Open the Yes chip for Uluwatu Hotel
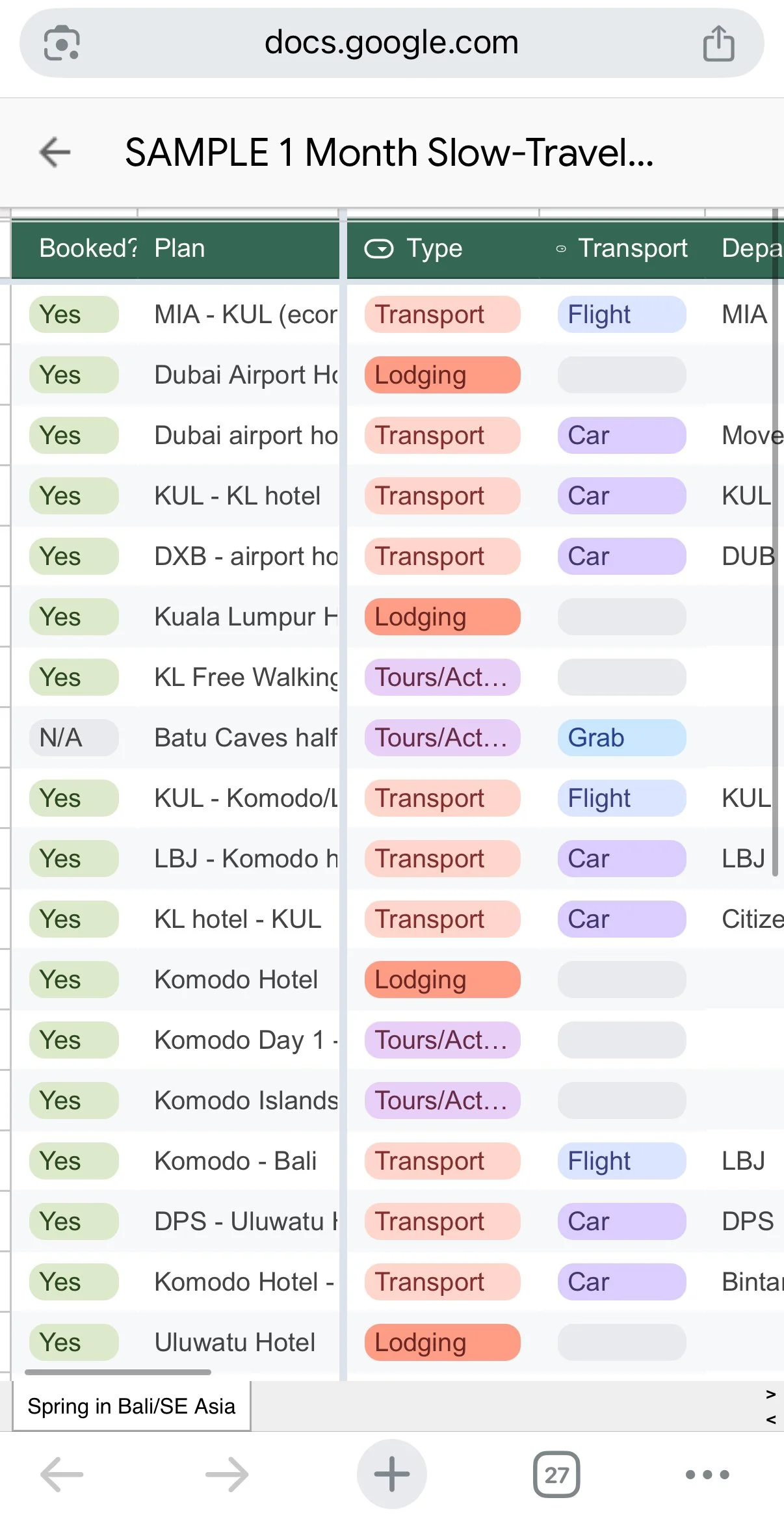 pyautogui.click(x=74, y=1343)
